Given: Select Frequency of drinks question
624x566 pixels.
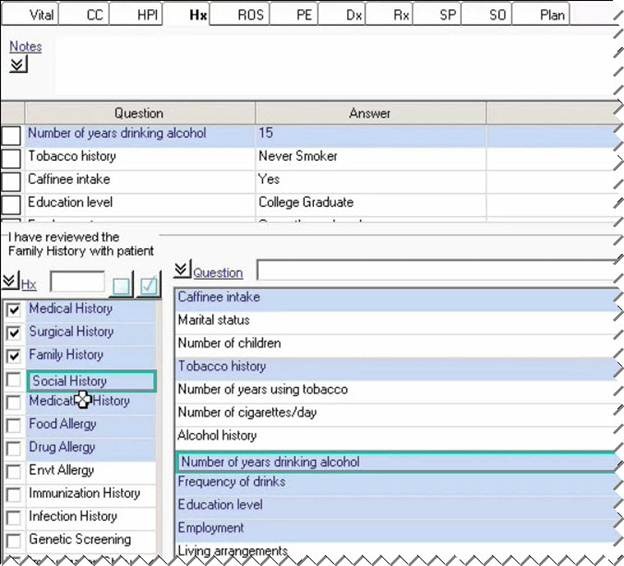Looking at the screenshot, I should point(231,482).
